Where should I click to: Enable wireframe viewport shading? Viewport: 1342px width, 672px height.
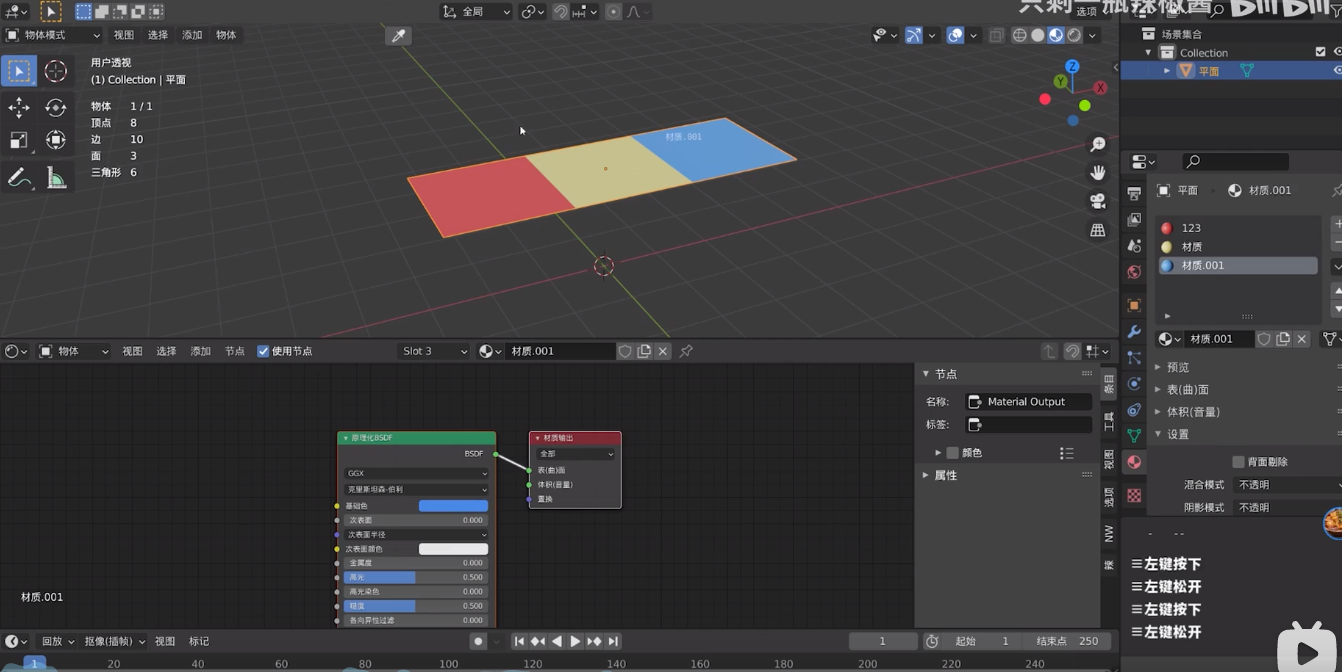click(1020, 35)
